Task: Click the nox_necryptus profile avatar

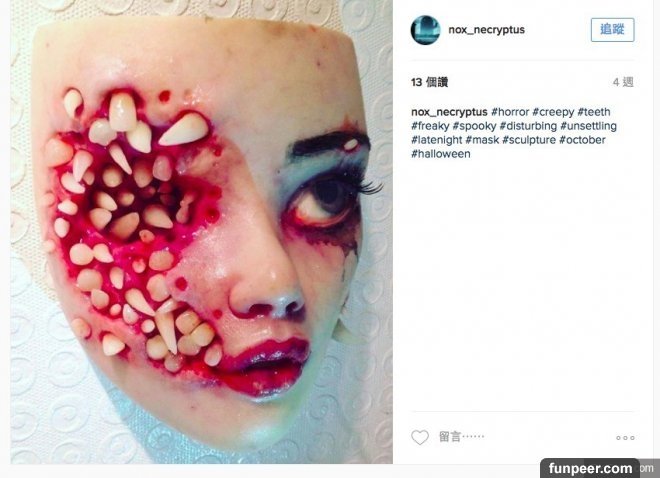Action: [425, 30]
